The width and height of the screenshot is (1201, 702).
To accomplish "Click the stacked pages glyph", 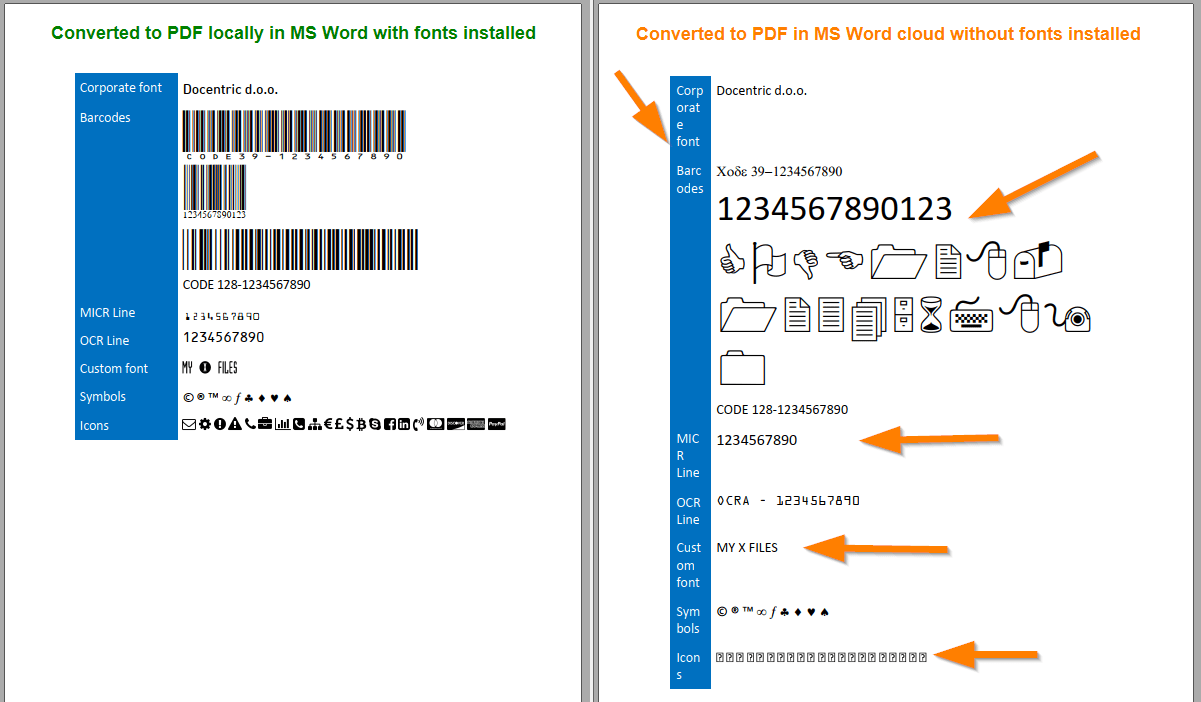I will point(869,318).
